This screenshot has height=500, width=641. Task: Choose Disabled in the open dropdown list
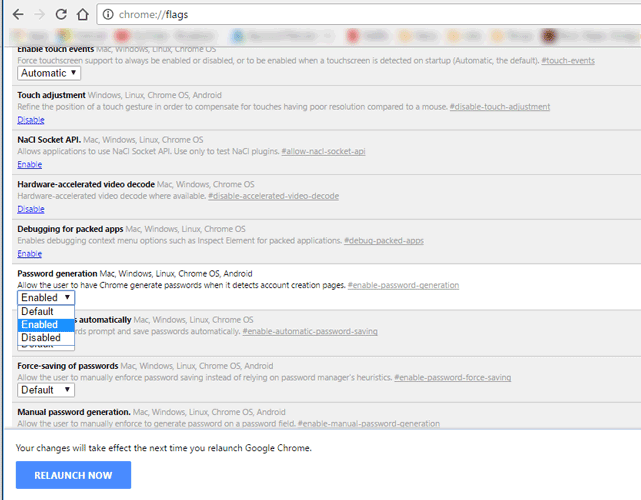click(46, 338)
